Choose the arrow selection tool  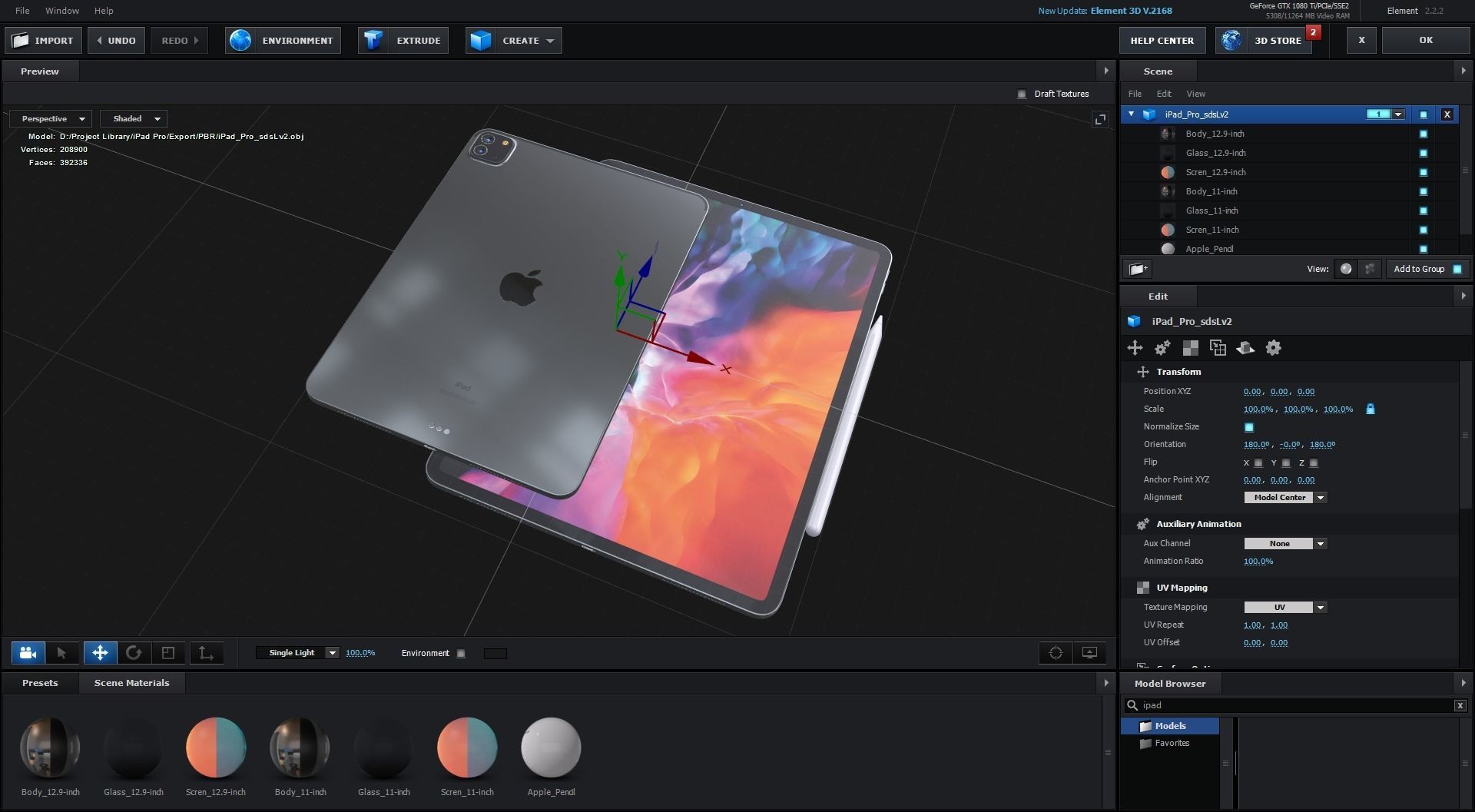(x=62, y=653)
